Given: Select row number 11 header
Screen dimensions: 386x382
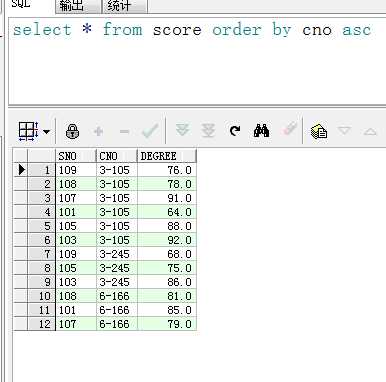Looking at the screenshot, I should point(41,310).
